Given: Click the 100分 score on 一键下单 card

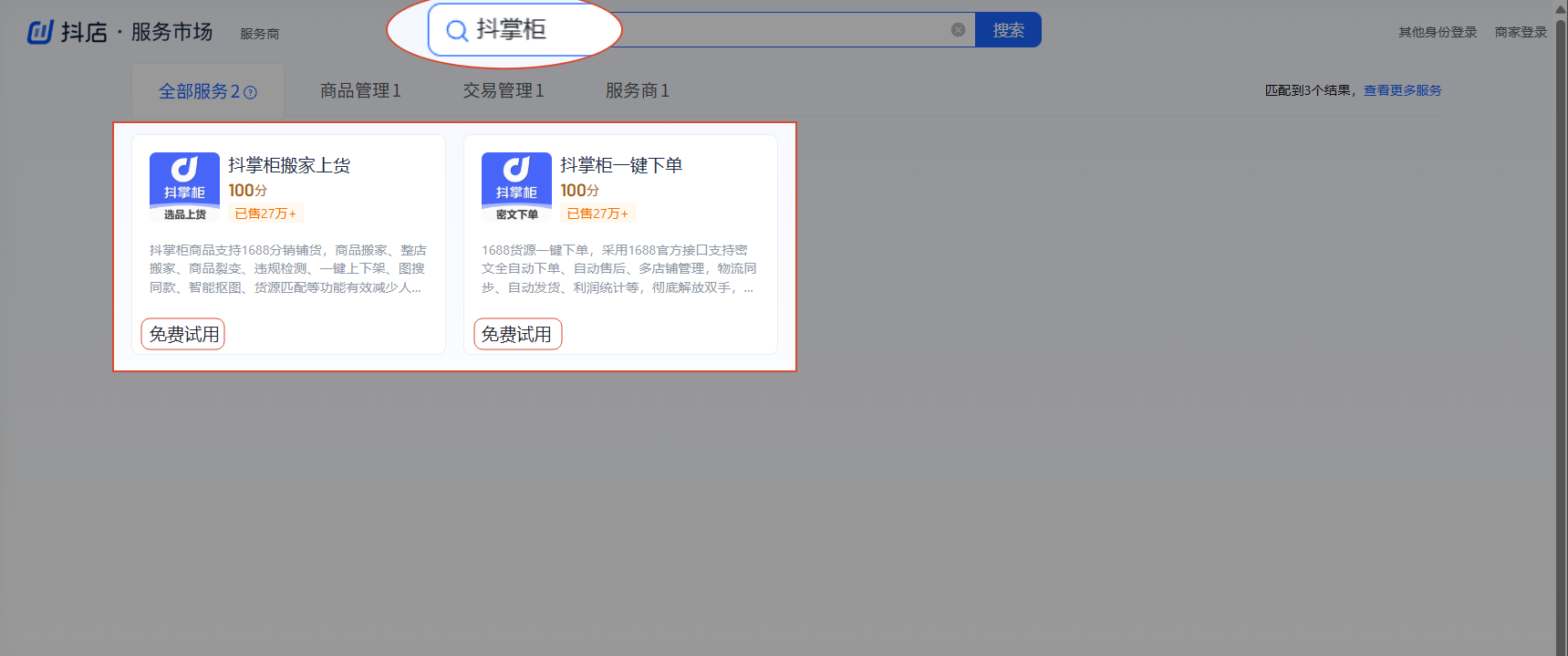Looking at the screenshot, I should pos(579,191).
